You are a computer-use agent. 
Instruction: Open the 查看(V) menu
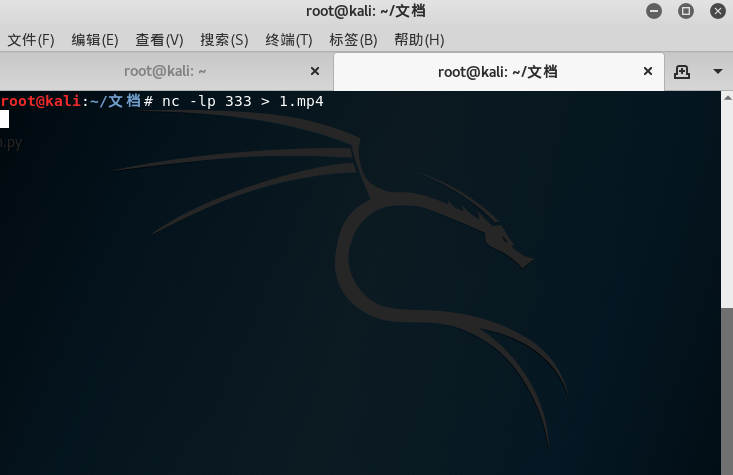pyautogui.click(x=159, y=40)
